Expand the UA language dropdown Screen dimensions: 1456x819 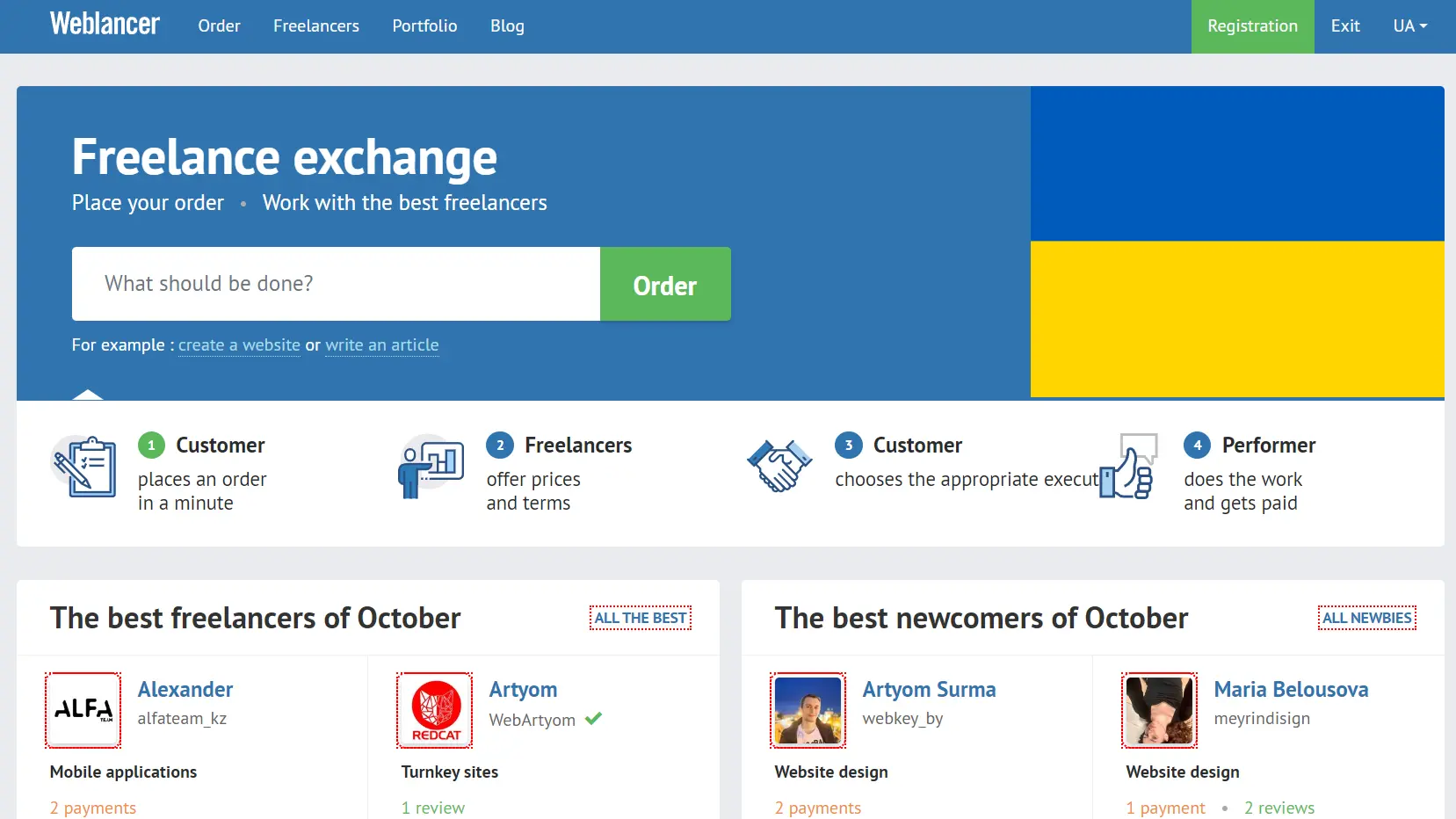click(x=1409, y=26)
